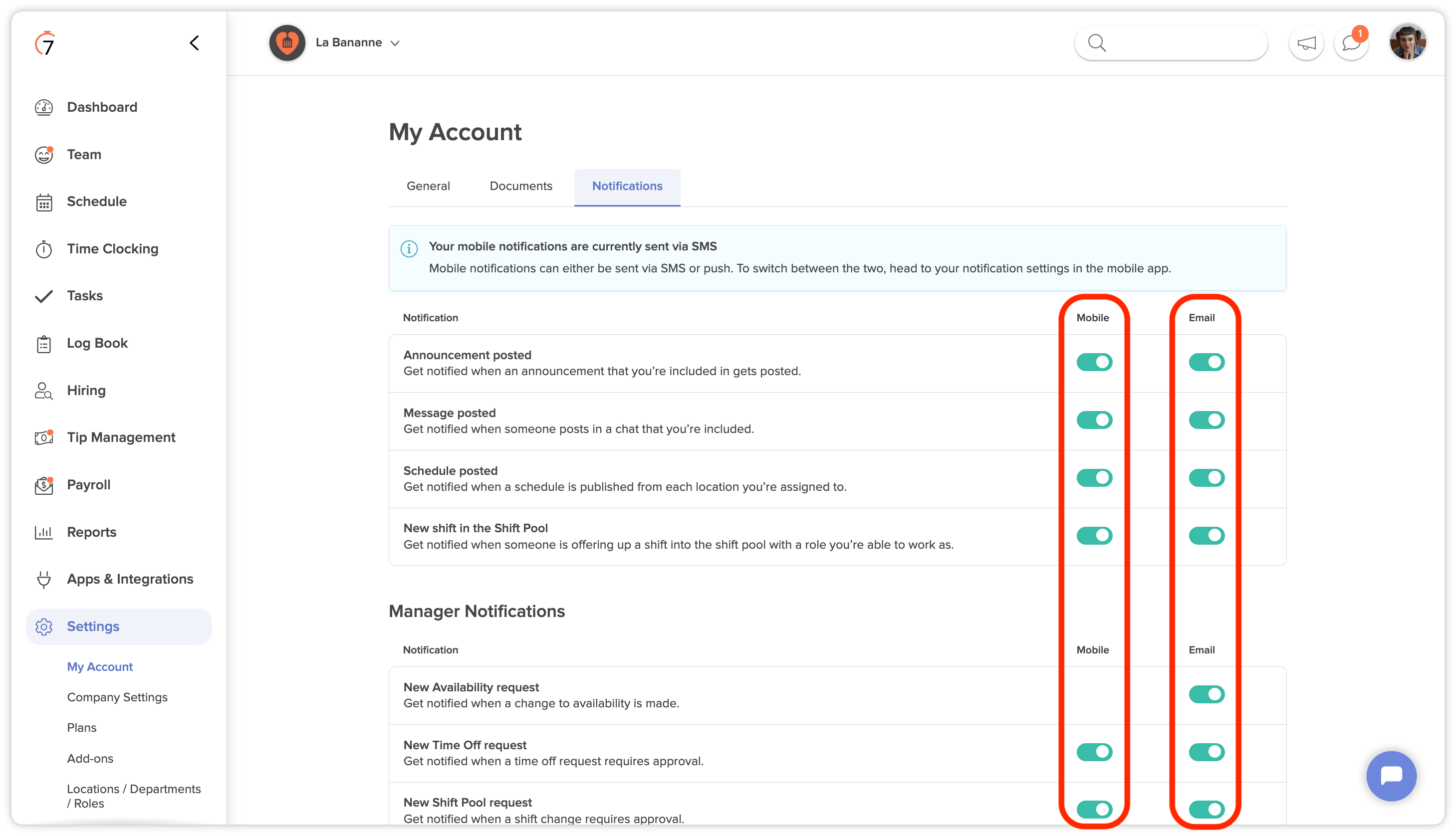Open Plans submenu link
The height and width of the screenshot is (836, 1456).
pos(81,728)
